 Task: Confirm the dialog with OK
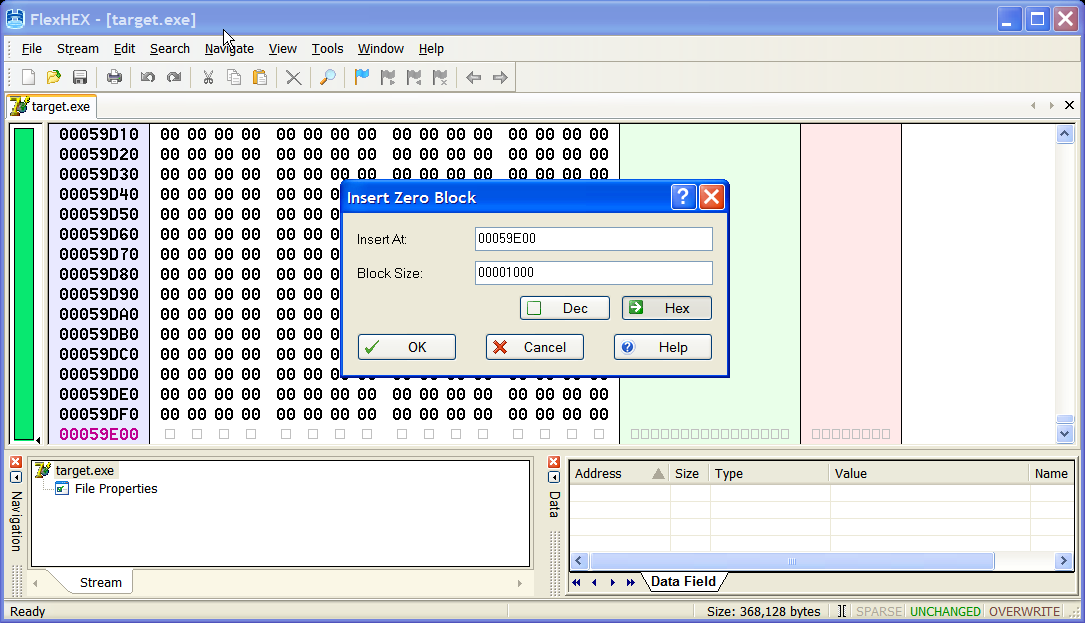tap(407, 347)
